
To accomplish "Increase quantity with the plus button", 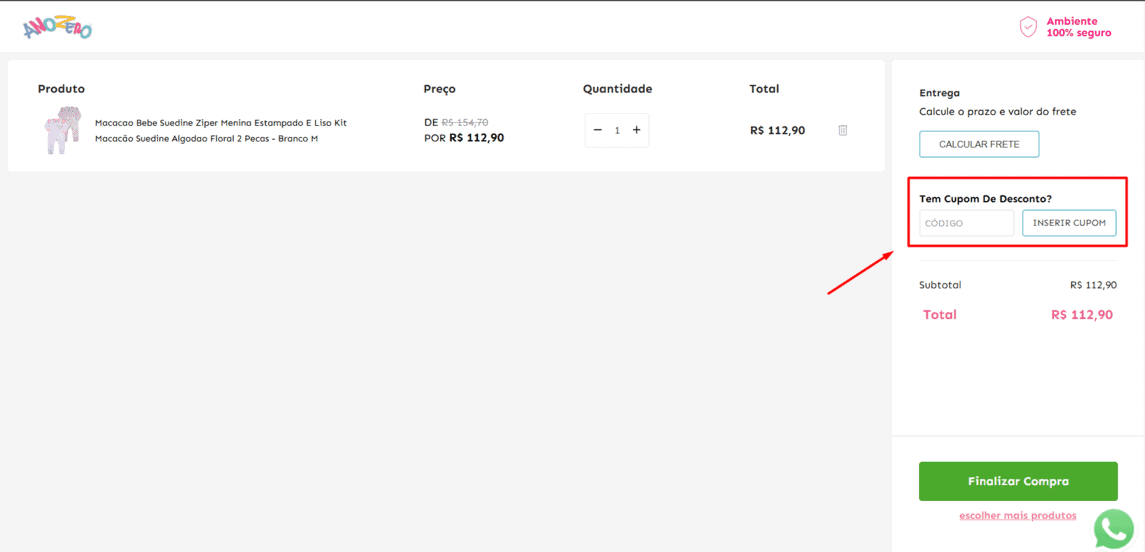I will [636, 130].
